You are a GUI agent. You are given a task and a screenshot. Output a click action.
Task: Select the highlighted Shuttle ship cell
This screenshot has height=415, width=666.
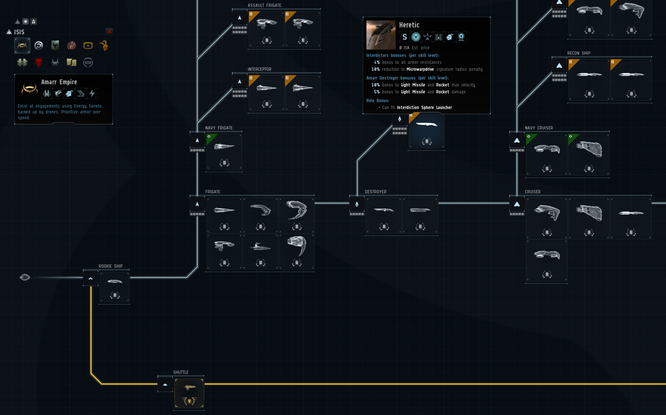189,393
